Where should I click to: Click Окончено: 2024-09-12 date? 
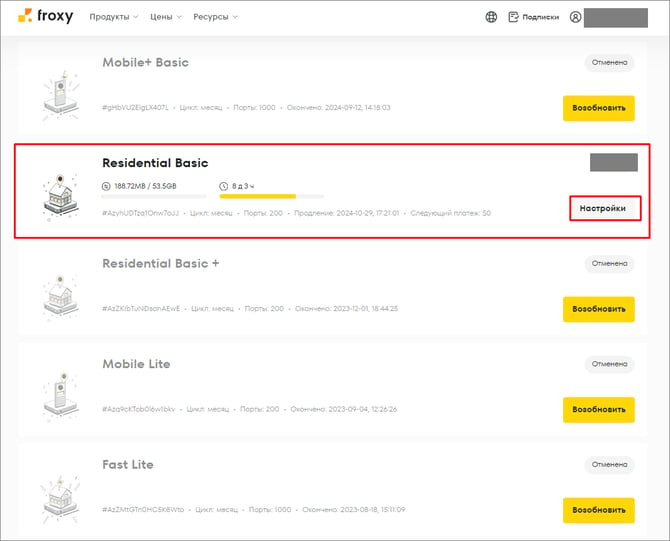point(338,108)
